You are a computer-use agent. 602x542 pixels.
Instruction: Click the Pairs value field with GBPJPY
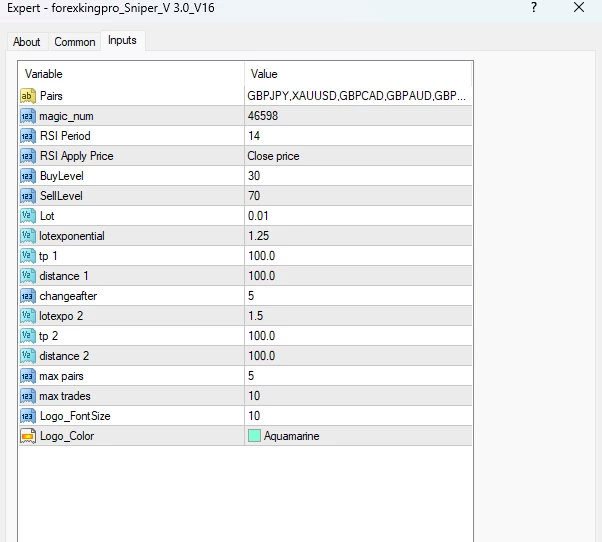tap(357, 96)
